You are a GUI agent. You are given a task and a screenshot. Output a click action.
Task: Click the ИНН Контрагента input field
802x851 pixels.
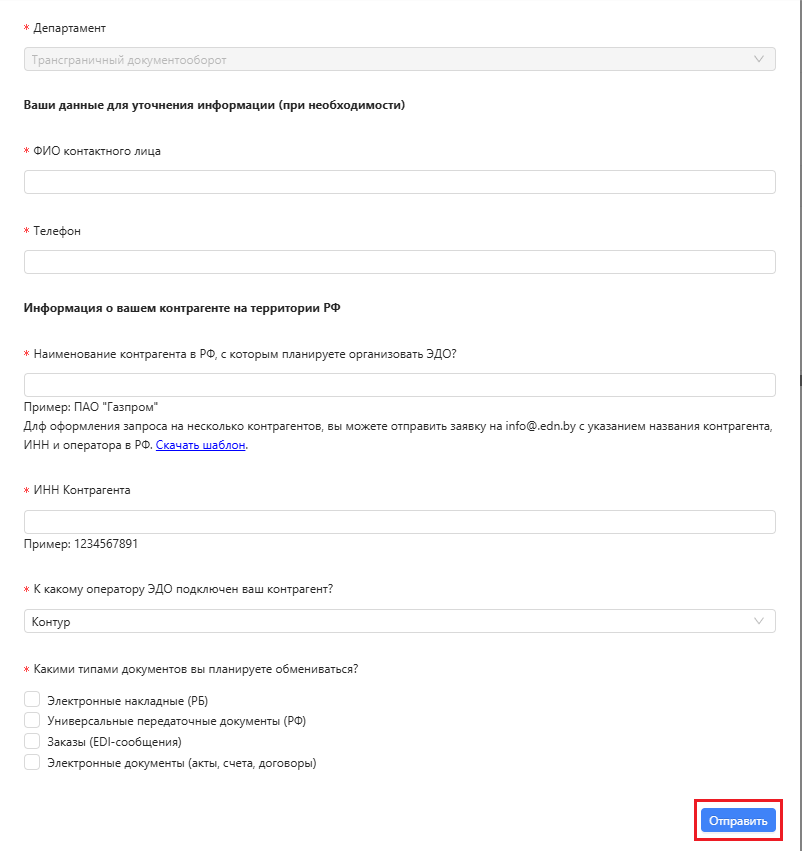click(x=399, y=522)
